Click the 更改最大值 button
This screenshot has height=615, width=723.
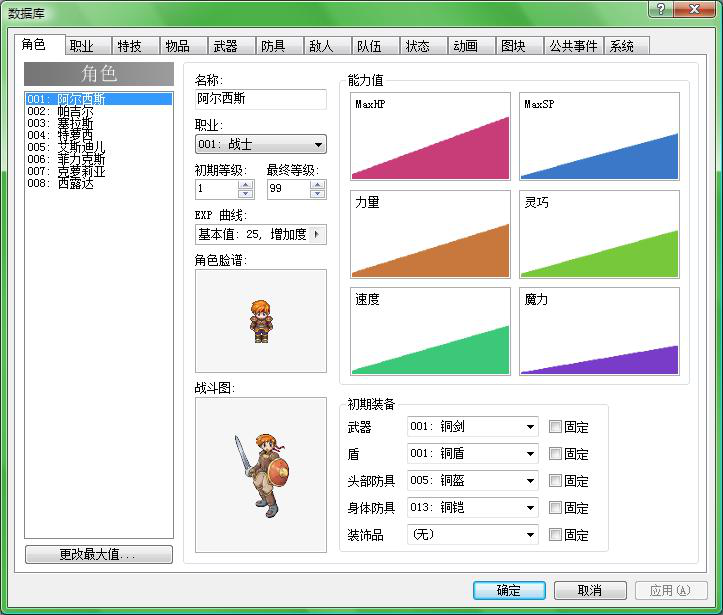click(99, 554)
